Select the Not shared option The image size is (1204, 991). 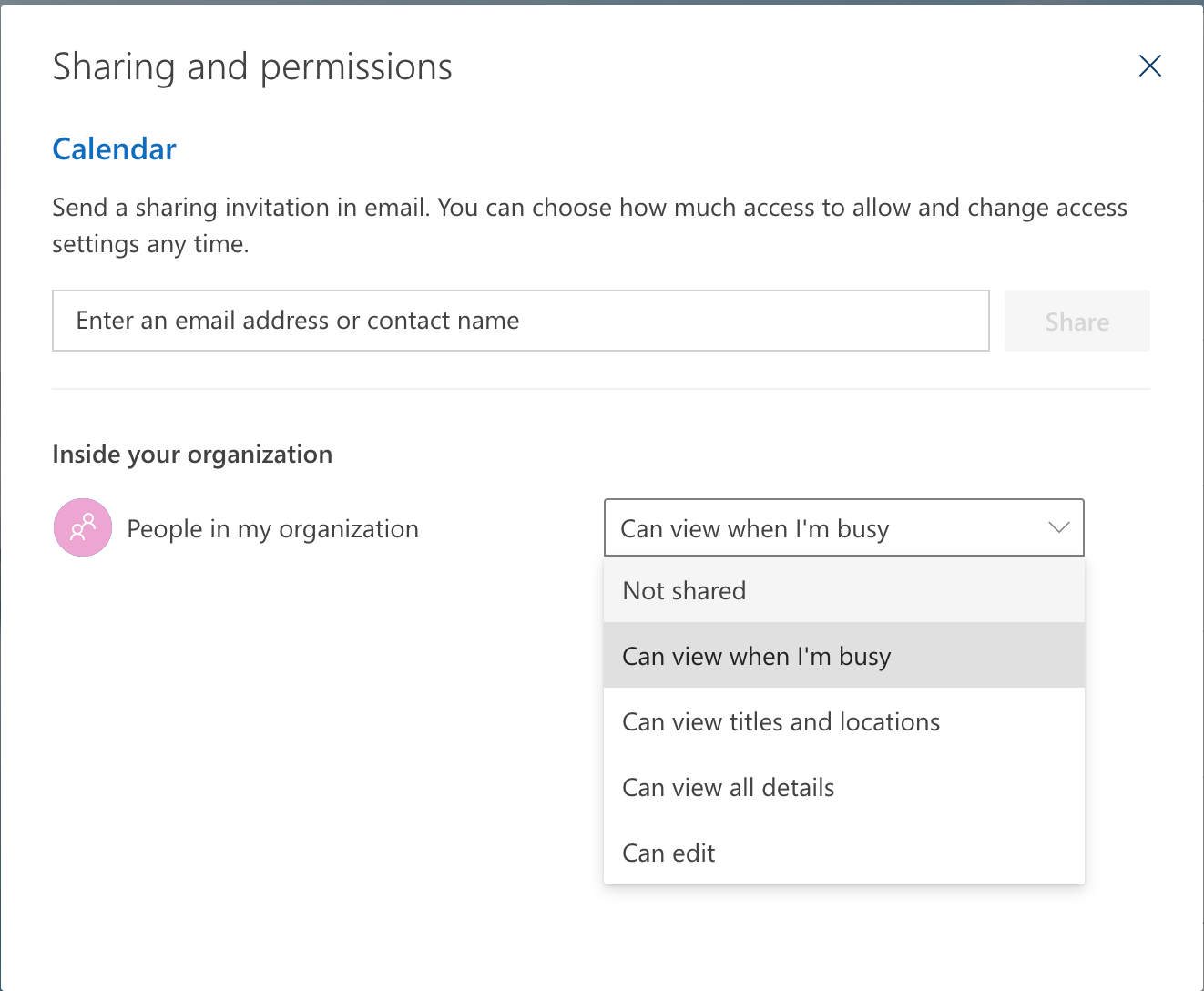coord(844,590)
